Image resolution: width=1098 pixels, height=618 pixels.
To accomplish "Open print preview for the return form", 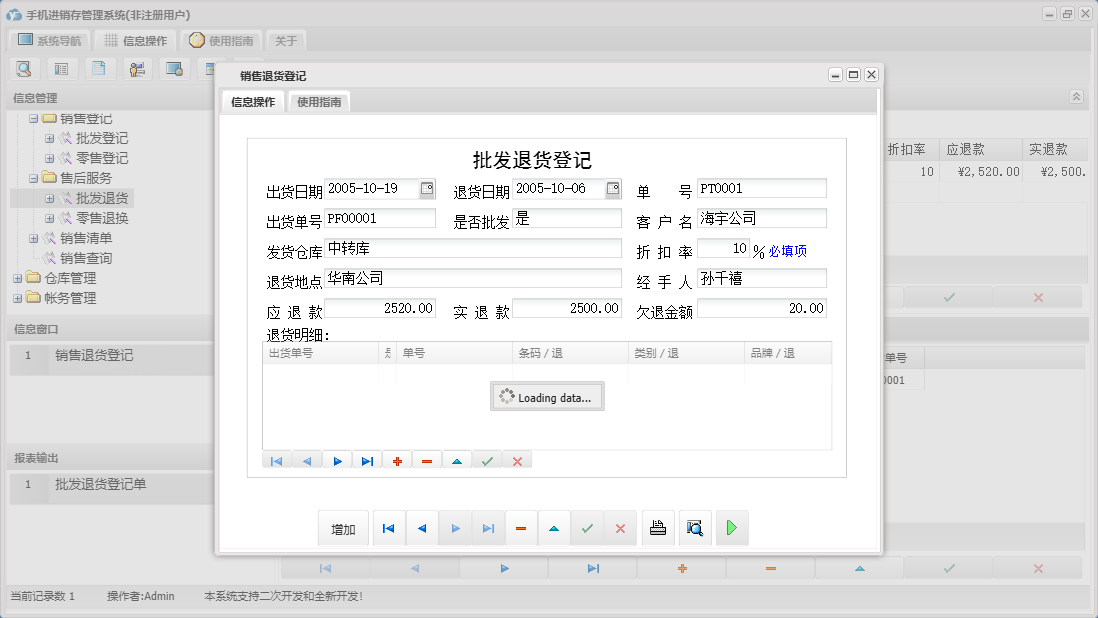I will 695,527.
